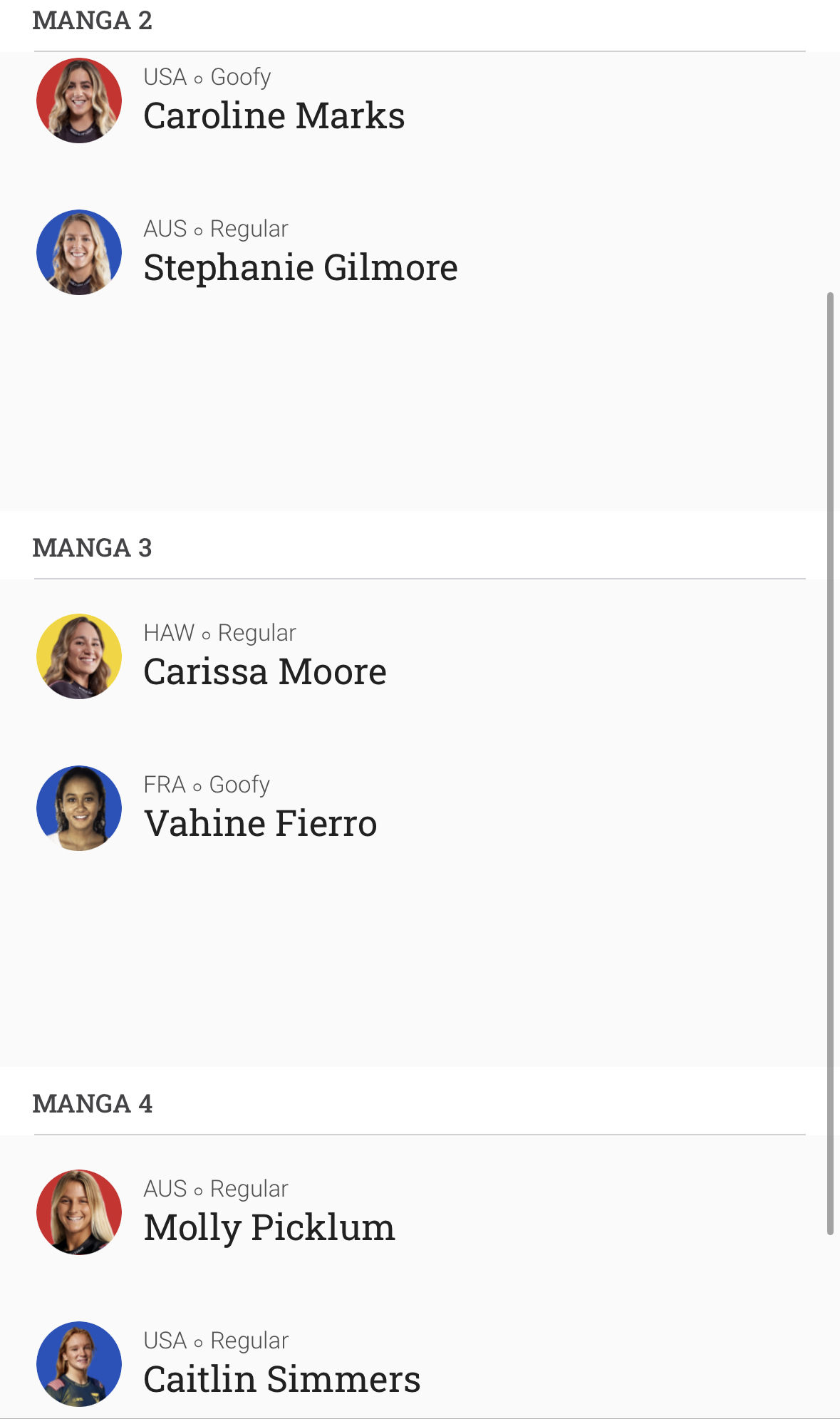840x1419 pixels.
Task: Click the MANGA 3 heat header
Action: click(93, 548)
